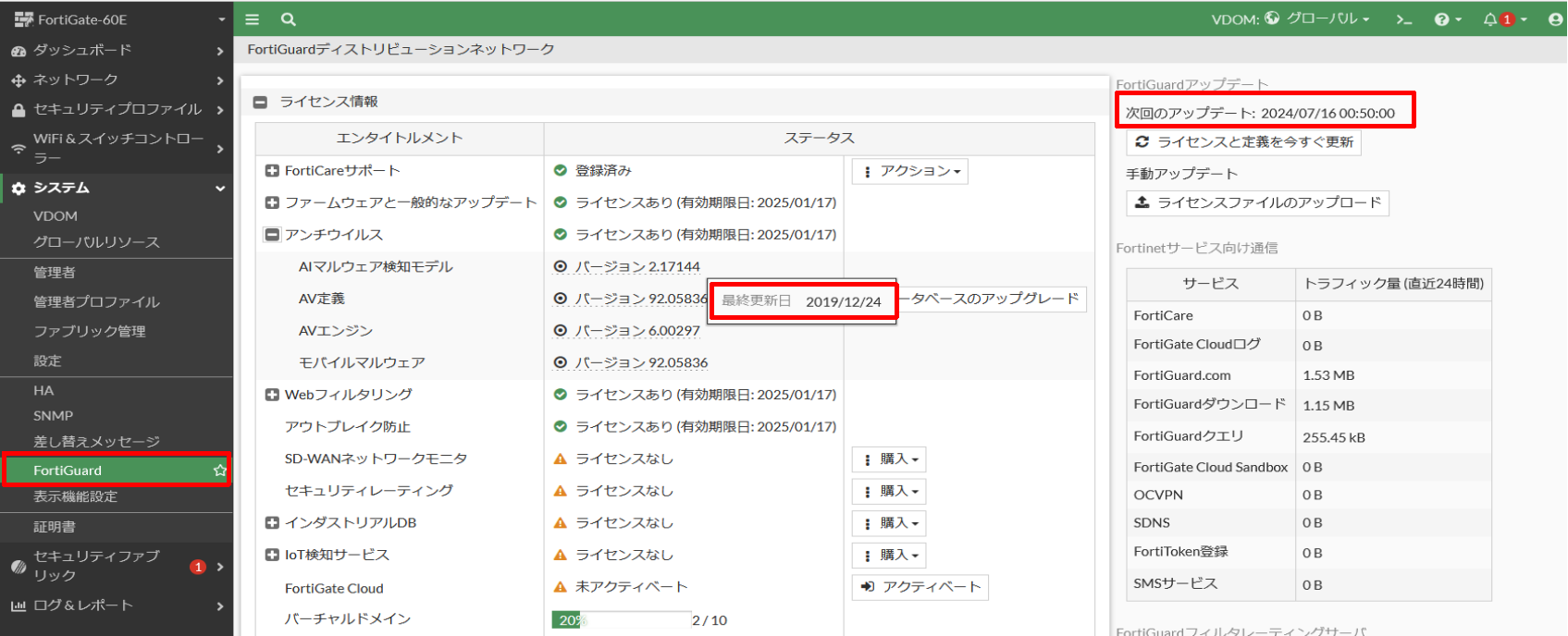Click ライセンスと定義を今すぐ更新 button
Image resolution: width=1568 pixels, height=636 pixels.
[1244, 142]
